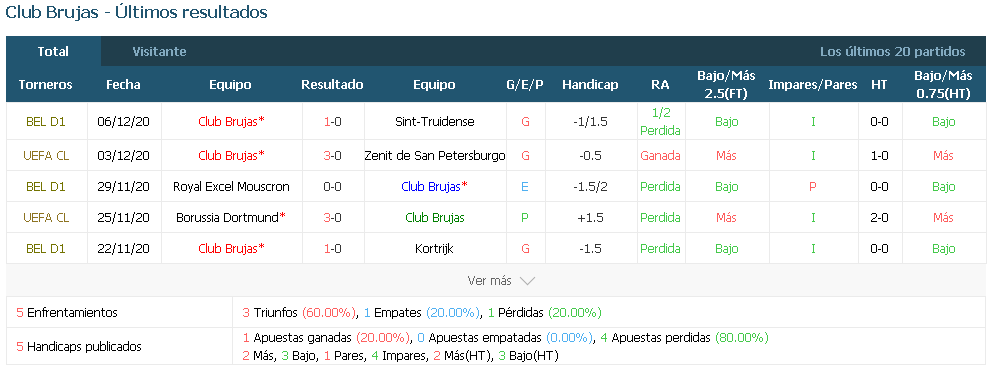Click the UEFA CL tournament on 03/12/20
This screenshot has height=375, width=991.
click(46, 155)
